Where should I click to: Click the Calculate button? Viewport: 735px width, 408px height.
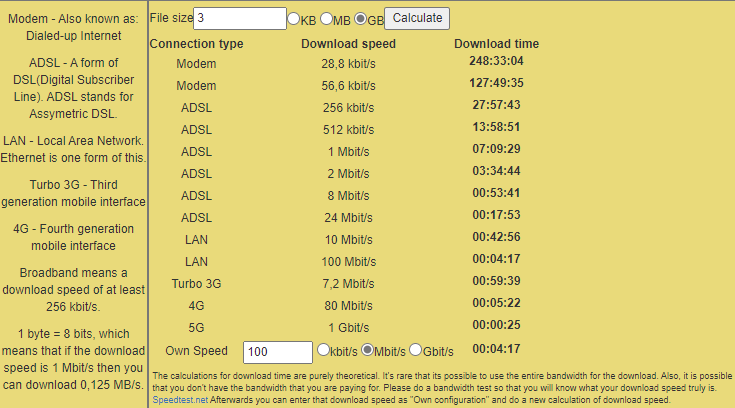(x=417, y=18)
